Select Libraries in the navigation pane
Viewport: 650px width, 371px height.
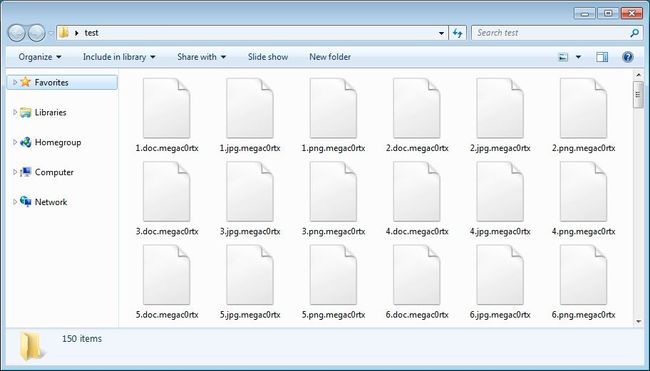pyautogui.click(x=50, y=112)
